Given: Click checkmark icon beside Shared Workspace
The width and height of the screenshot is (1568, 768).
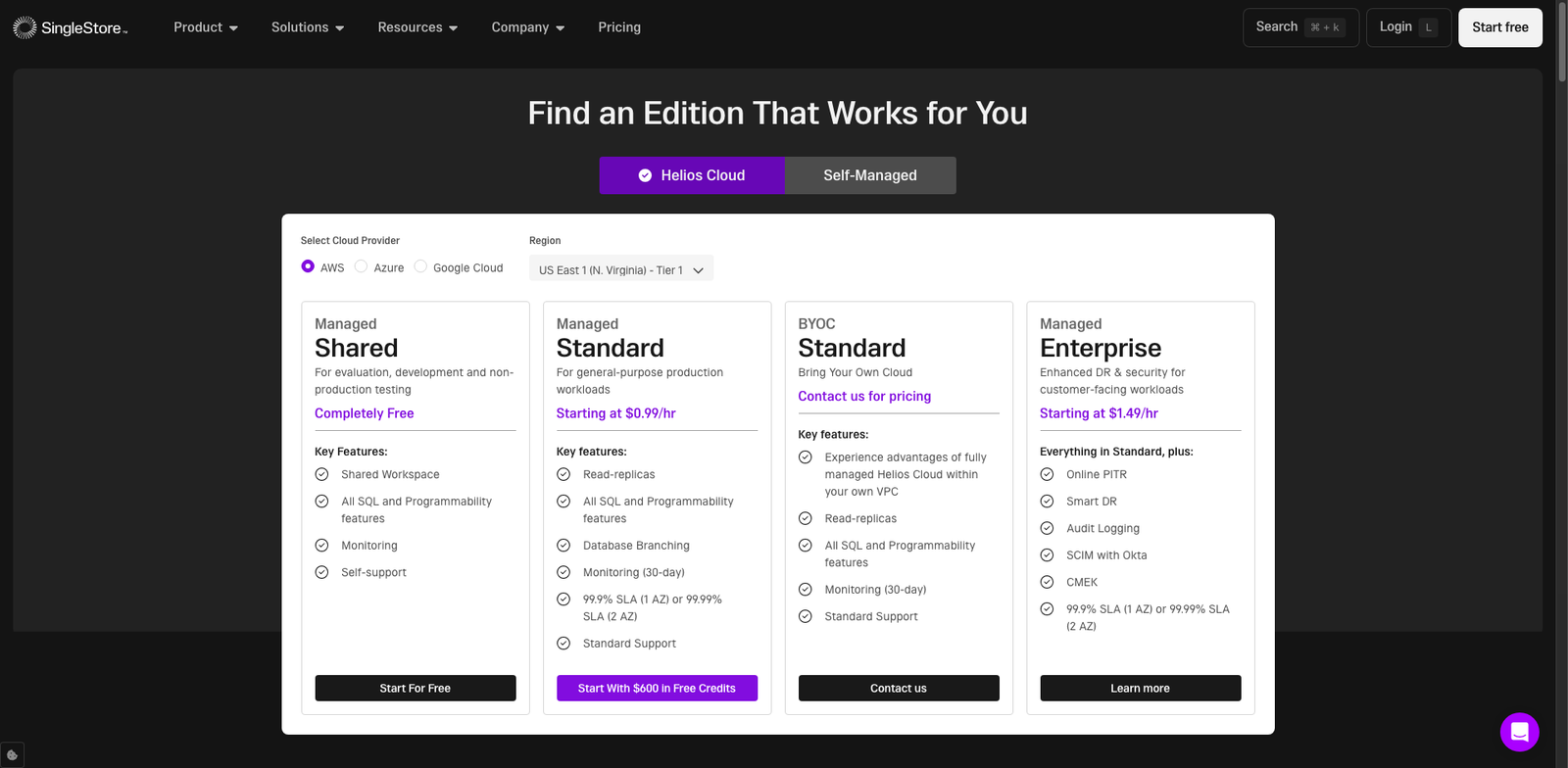Looking at the screenshot, I should 321,474.
